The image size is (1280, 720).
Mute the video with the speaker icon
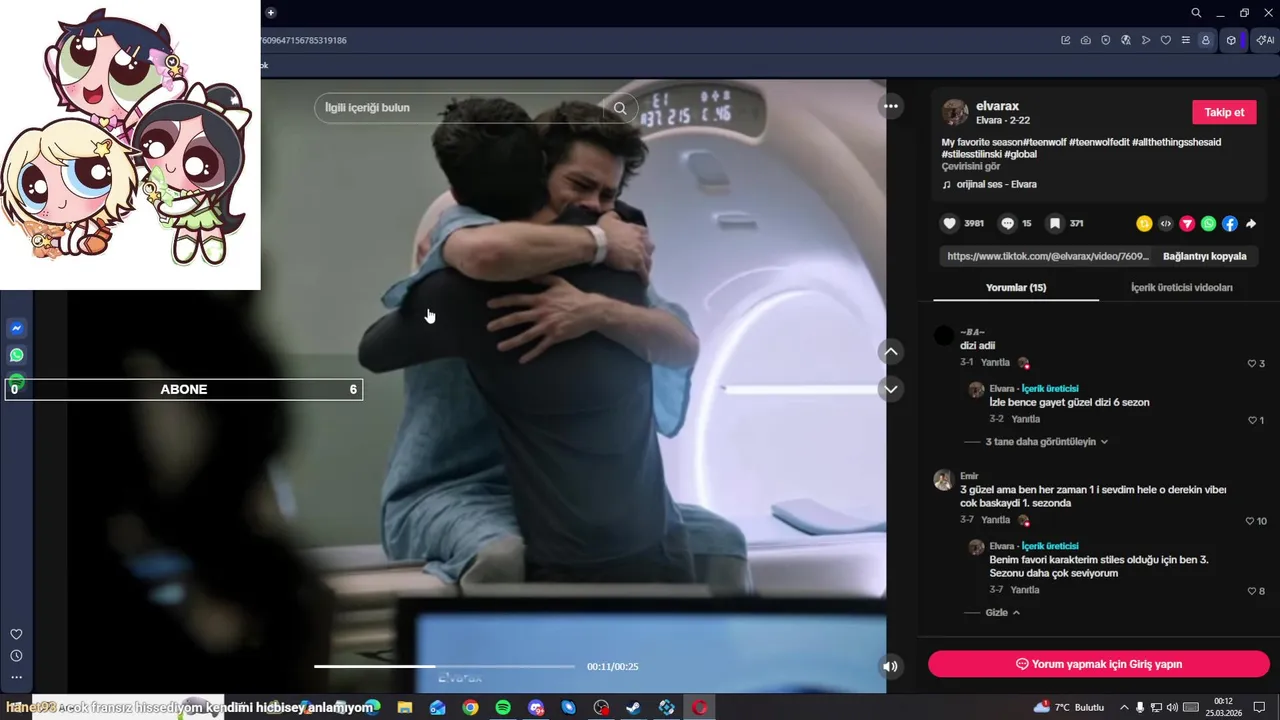coord(890,666)
